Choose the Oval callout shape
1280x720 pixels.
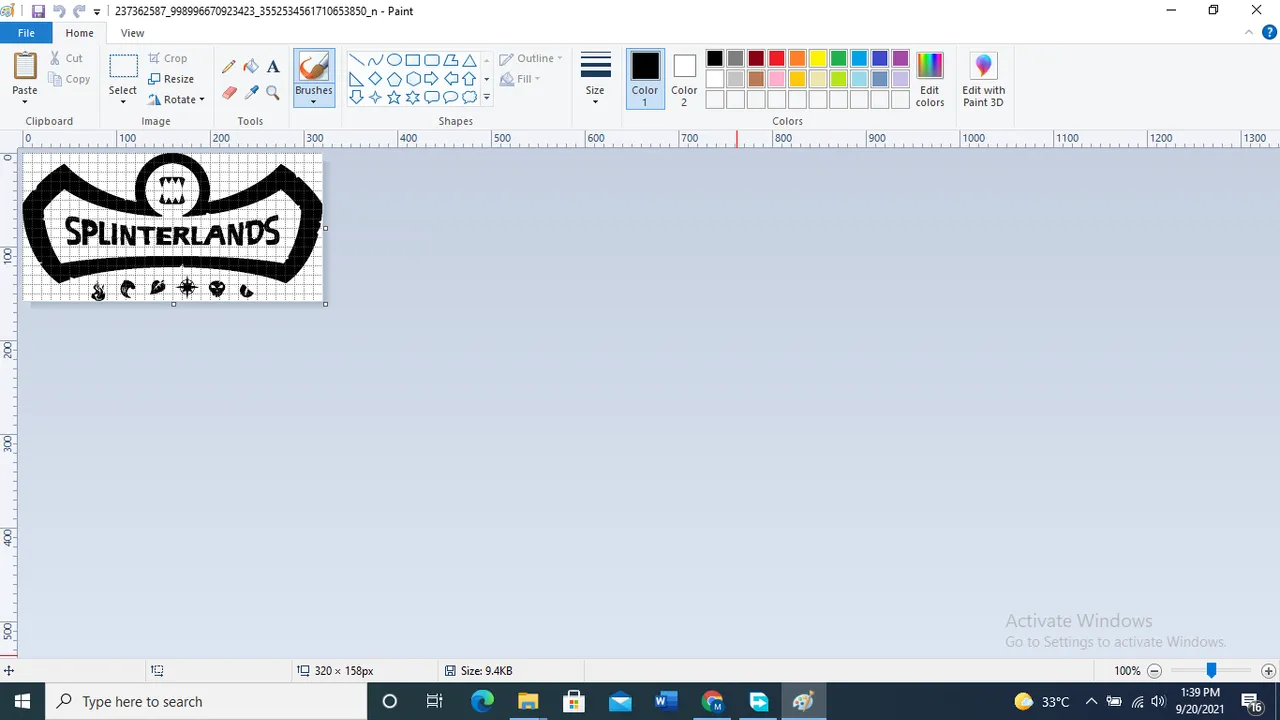pyautogui.click(x=451, y=97)
